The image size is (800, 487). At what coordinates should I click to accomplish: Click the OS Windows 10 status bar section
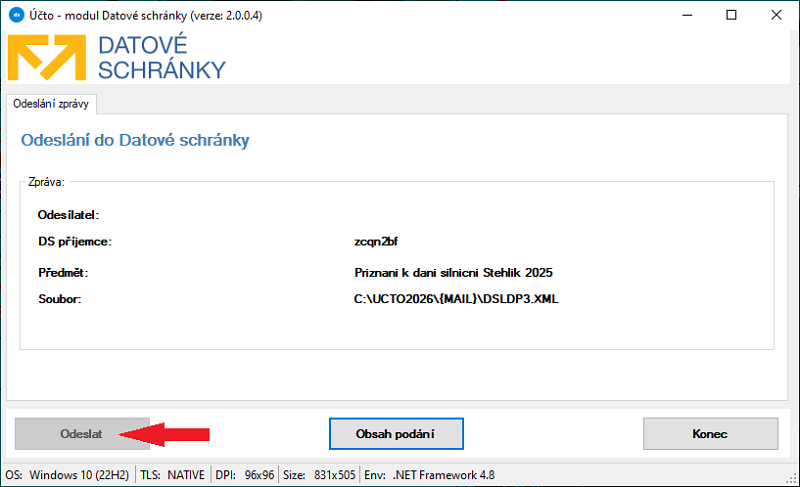click(68, 475)
